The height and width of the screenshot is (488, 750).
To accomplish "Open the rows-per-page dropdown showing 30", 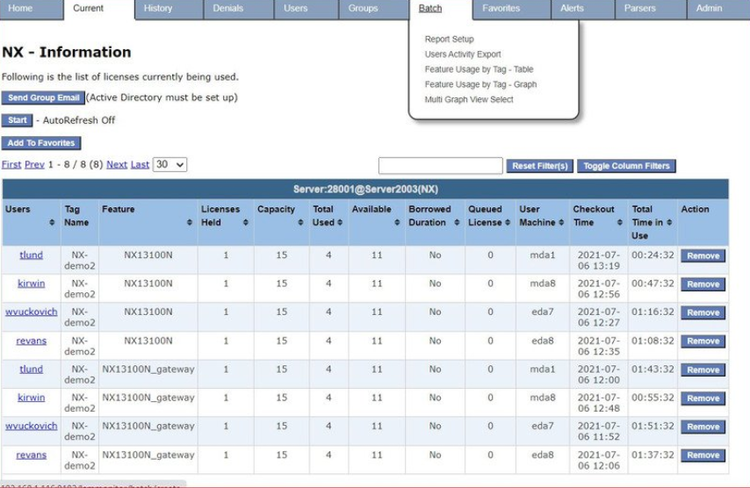I will point(170,165).
